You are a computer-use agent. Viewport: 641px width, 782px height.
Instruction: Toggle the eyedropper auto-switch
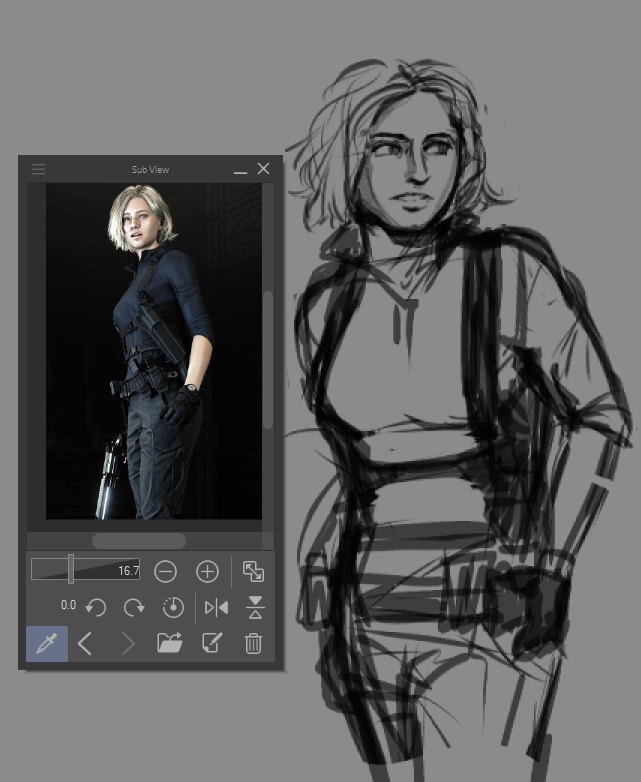click(47, 644)
